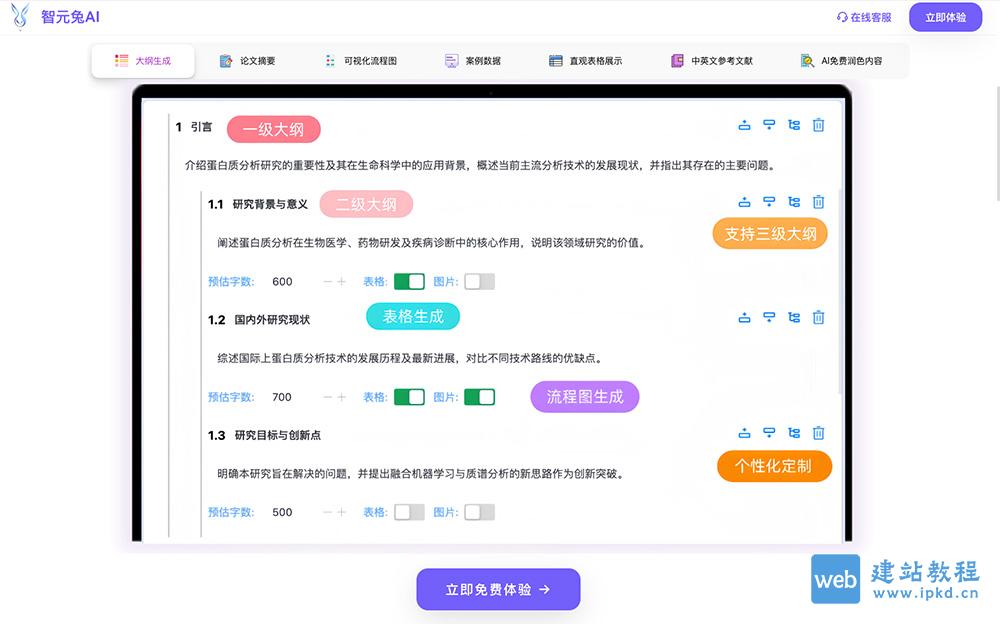Click the 智元兔AI rabbit logo
Image resolution: width=1000 pixels, height=624 pixels.
coord(20,17)
